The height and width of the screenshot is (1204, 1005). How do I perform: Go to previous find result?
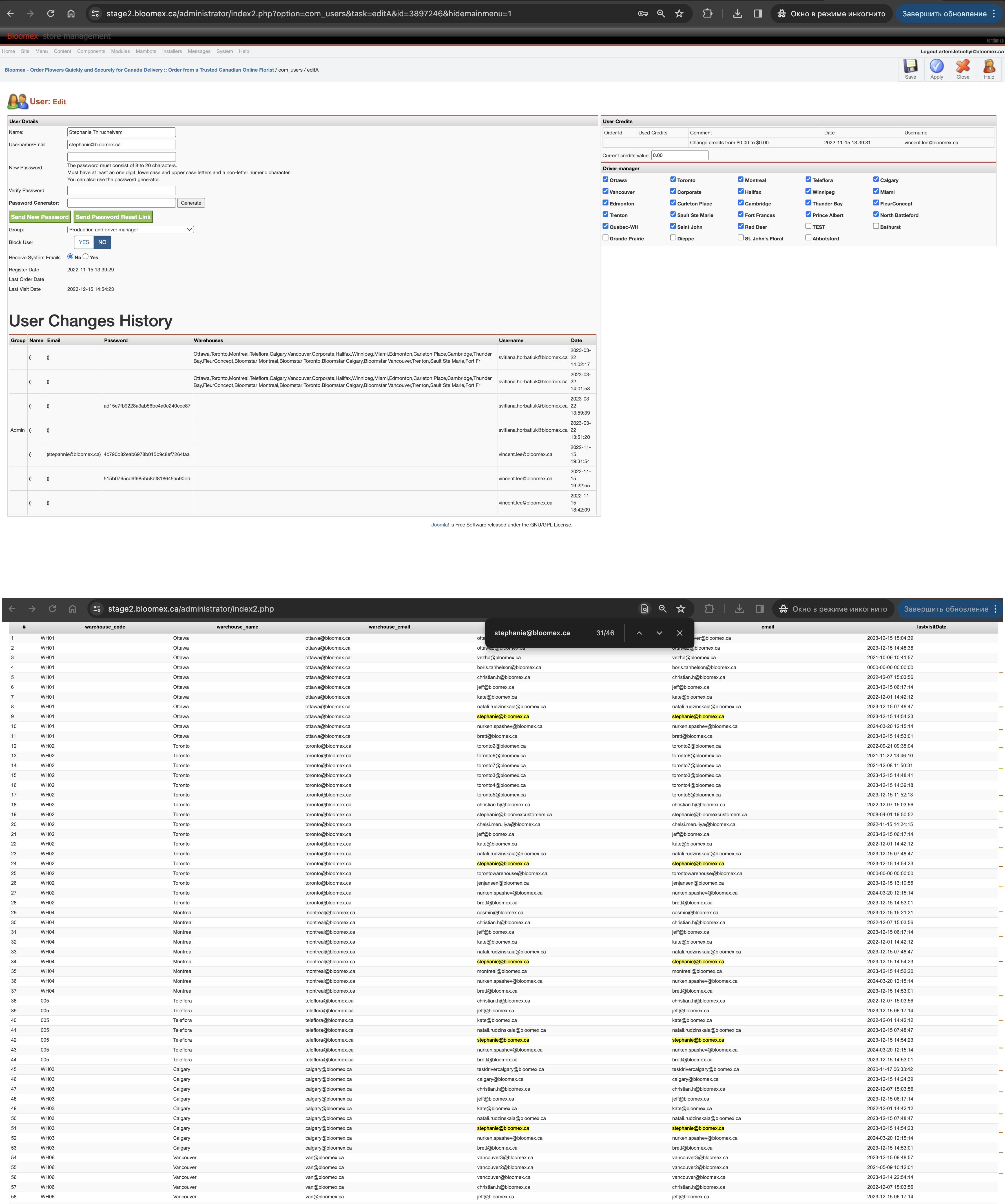639,633
